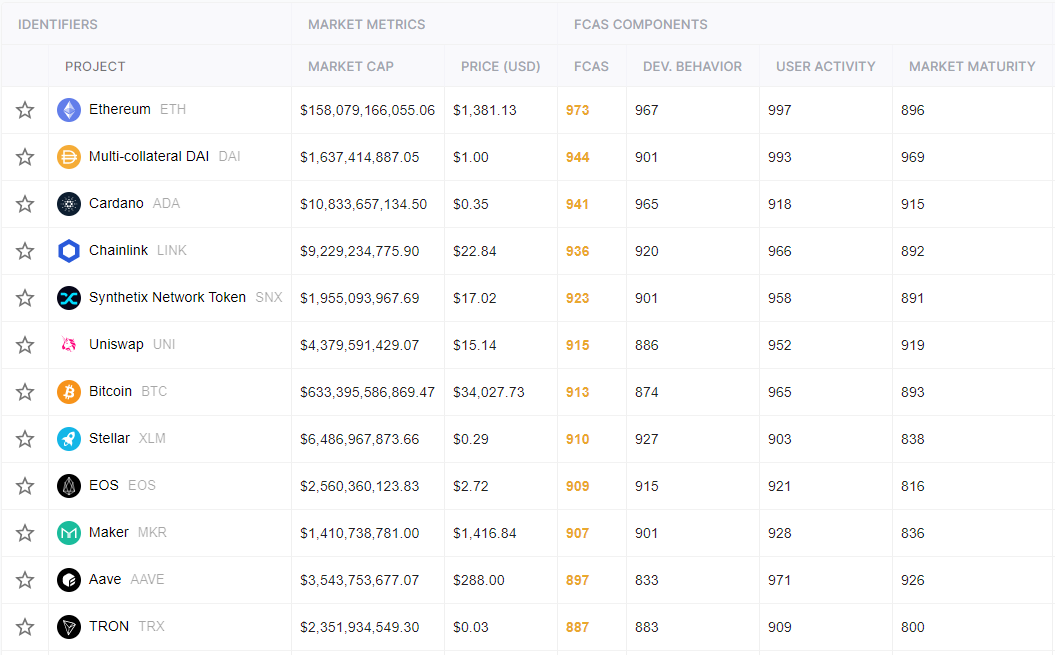Click the TRON logo icon
The image size is (1055, 655).
[x=69, y=627]
